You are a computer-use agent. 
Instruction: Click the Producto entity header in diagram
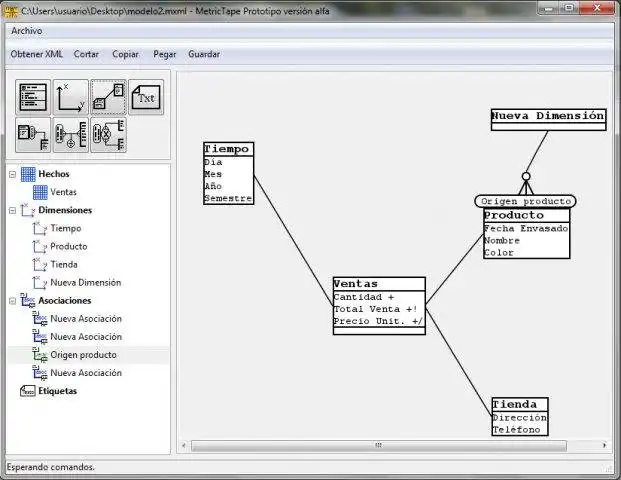coord(525,215)
